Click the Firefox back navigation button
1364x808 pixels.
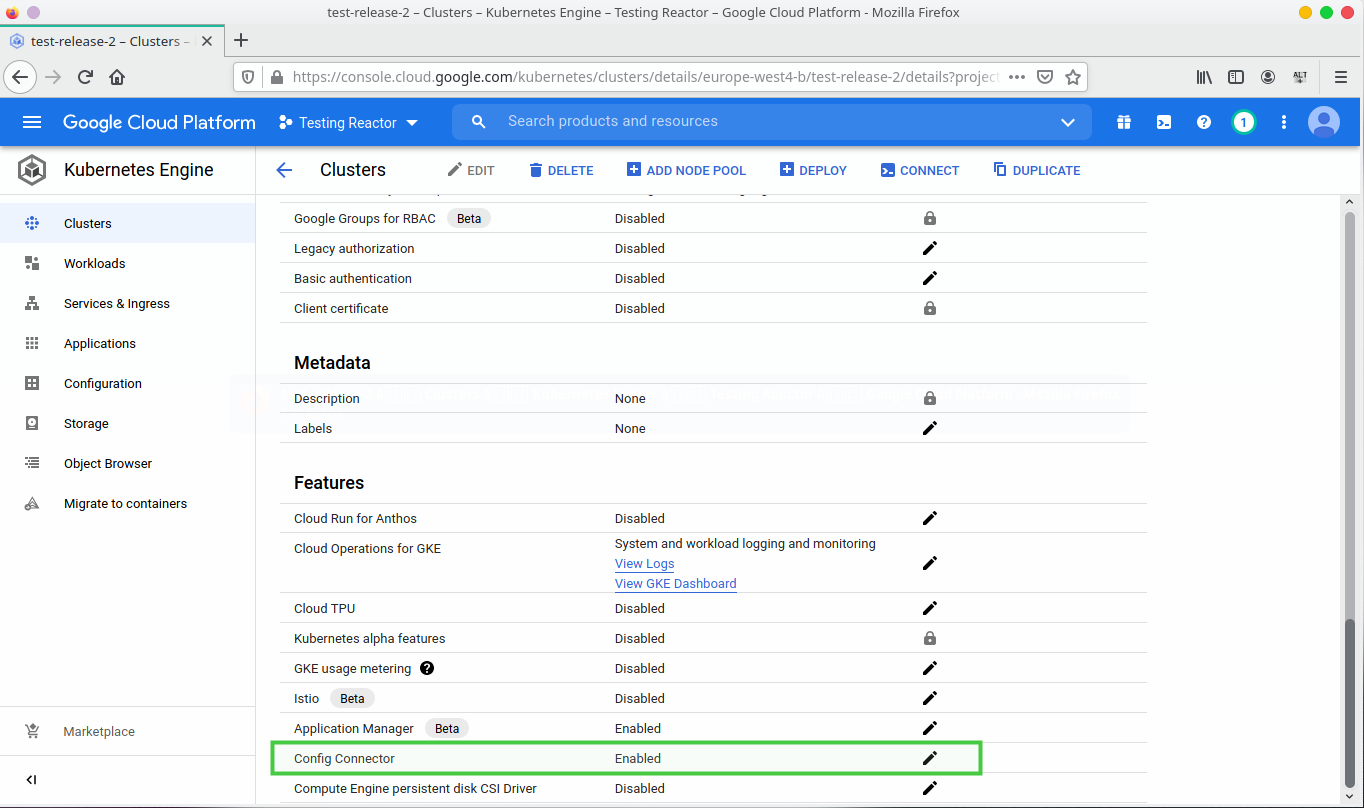coord(21,77)
